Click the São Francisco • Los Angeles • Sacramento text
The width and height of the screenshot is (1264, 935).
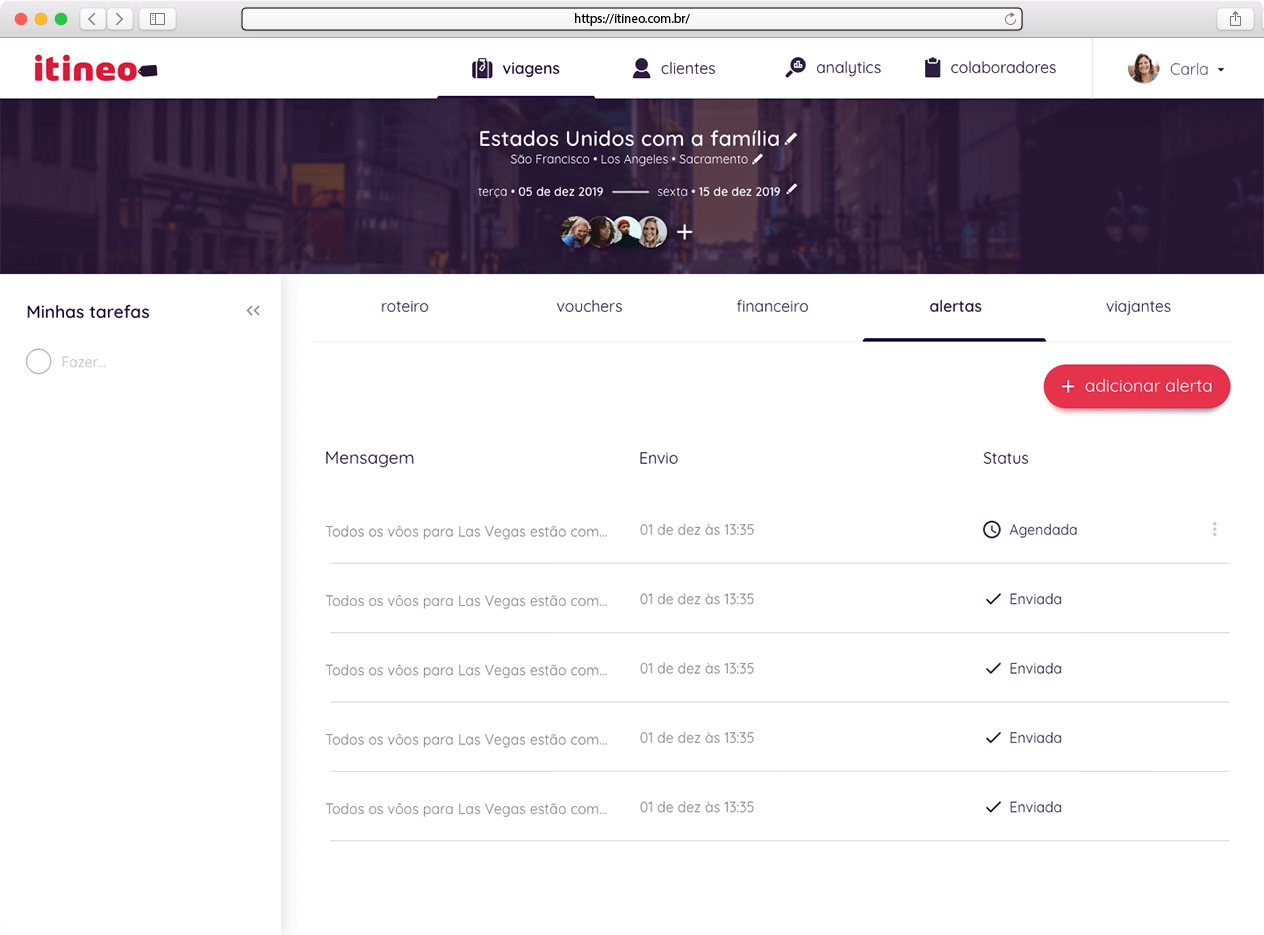pos(629,159)
